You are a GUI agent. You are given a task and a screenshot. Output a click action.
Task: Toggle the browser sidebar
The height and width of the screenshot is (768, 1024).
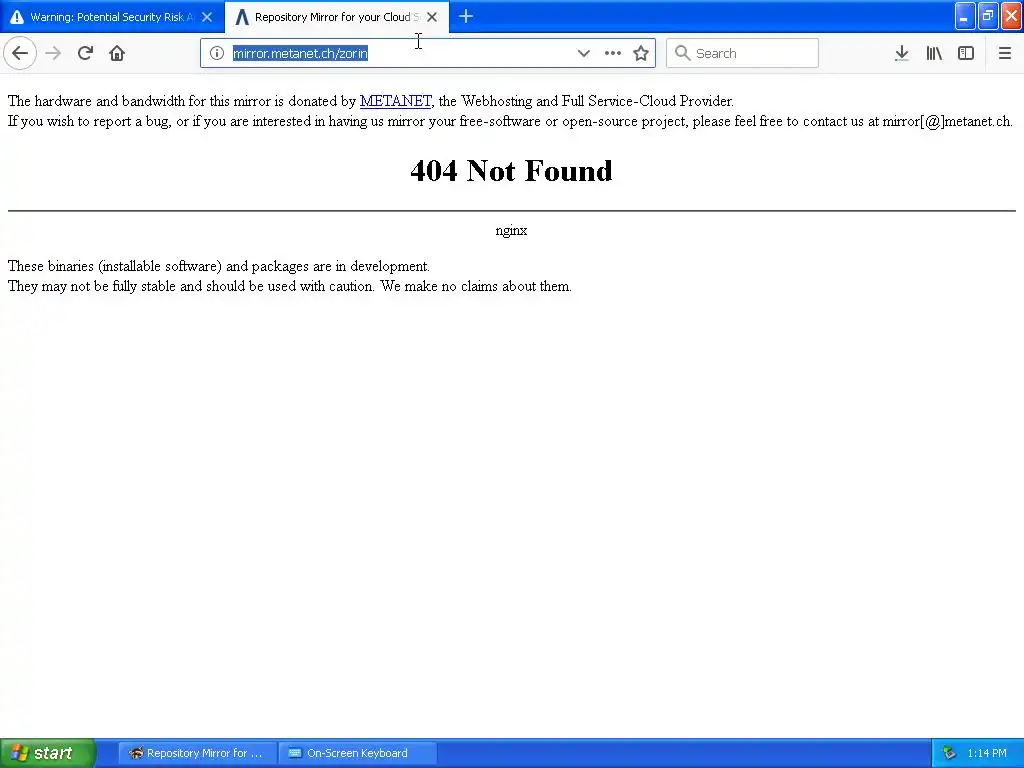tap(966, 53)
